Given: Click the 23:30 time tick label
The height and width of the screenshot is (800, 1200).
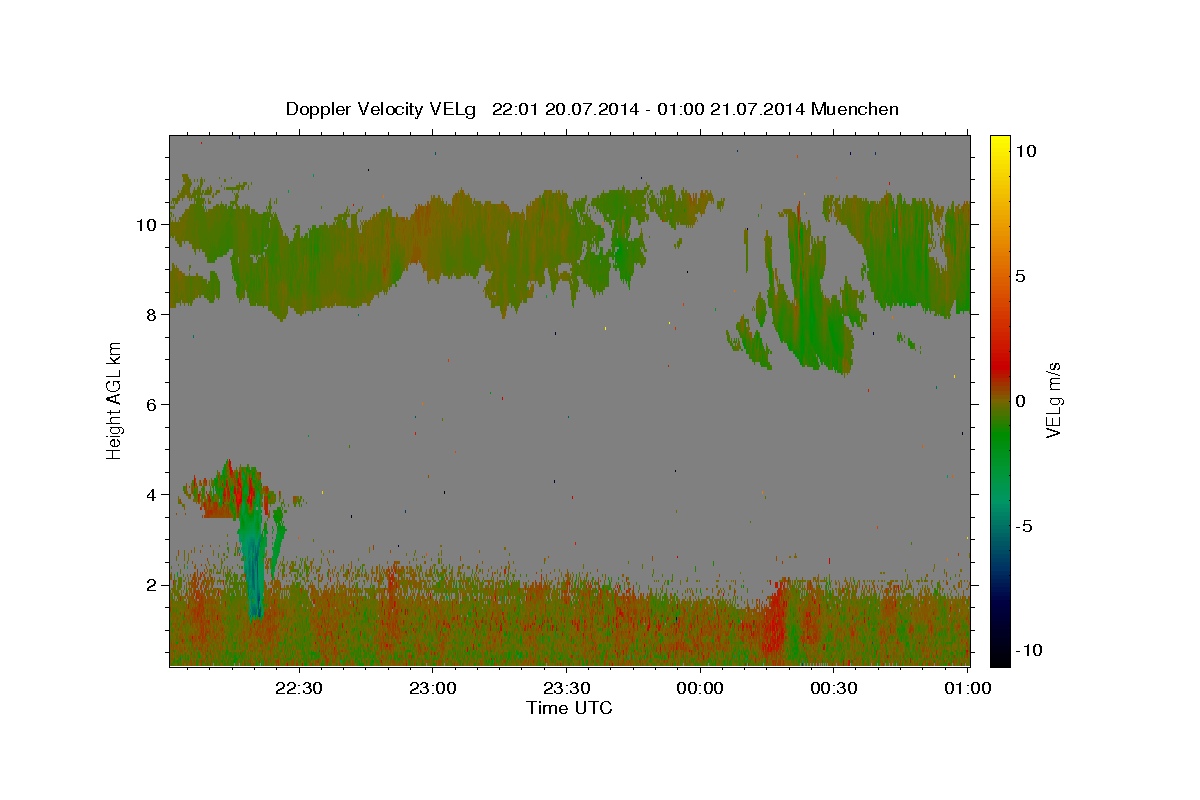Looking at the screenshot, I should (x=566, y=688).
